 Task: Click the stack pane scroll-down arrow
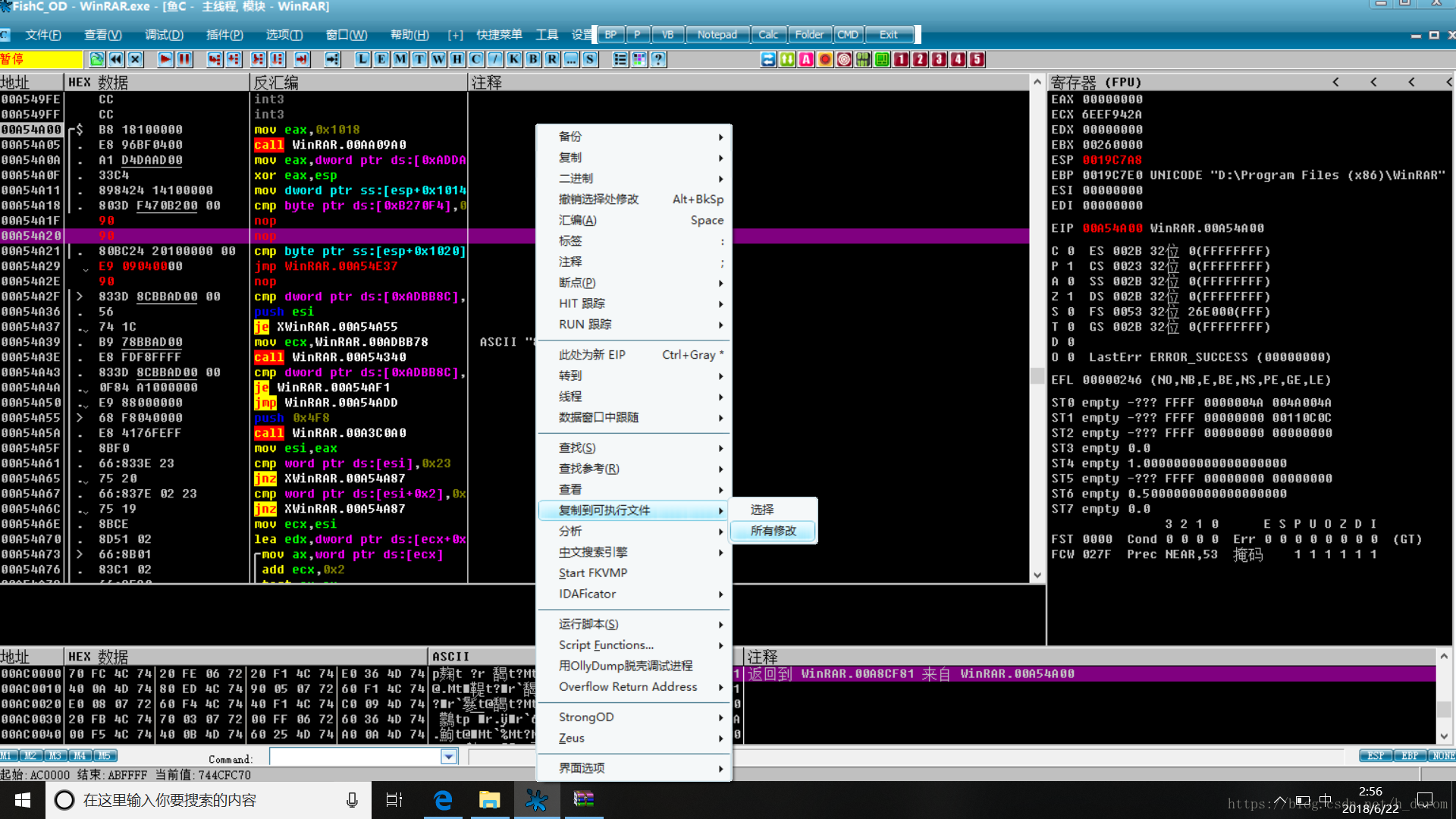coord(1444,736)
